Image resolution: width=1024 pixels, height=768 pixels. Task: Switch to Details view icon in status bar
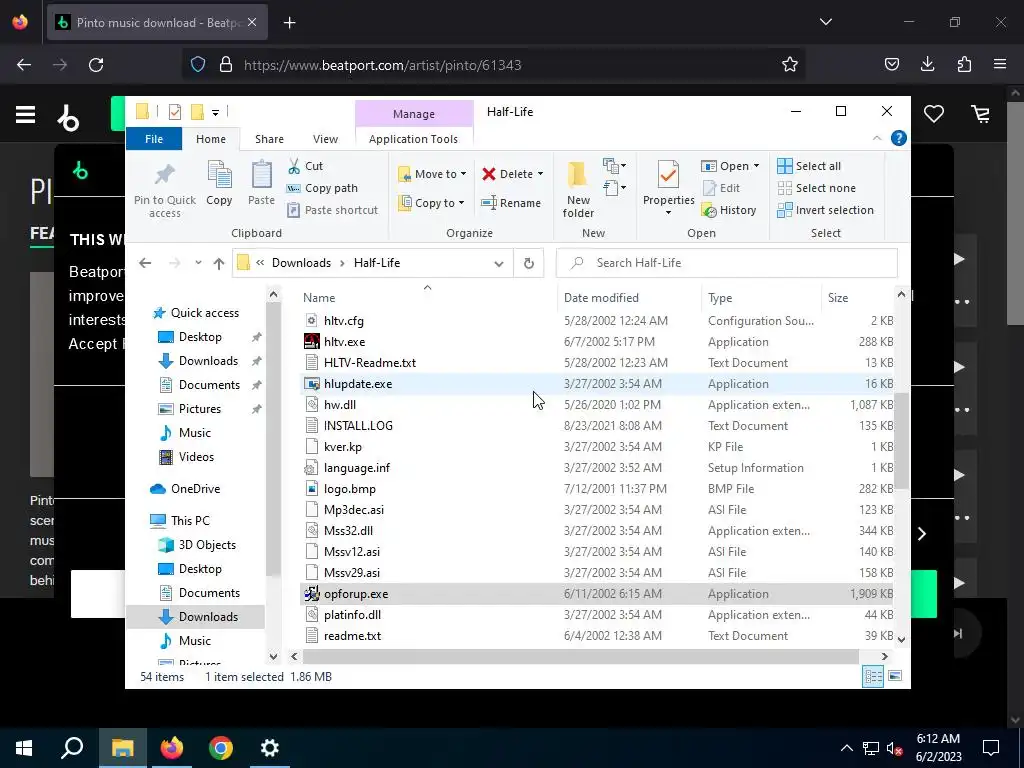click(x=873, y=677)
